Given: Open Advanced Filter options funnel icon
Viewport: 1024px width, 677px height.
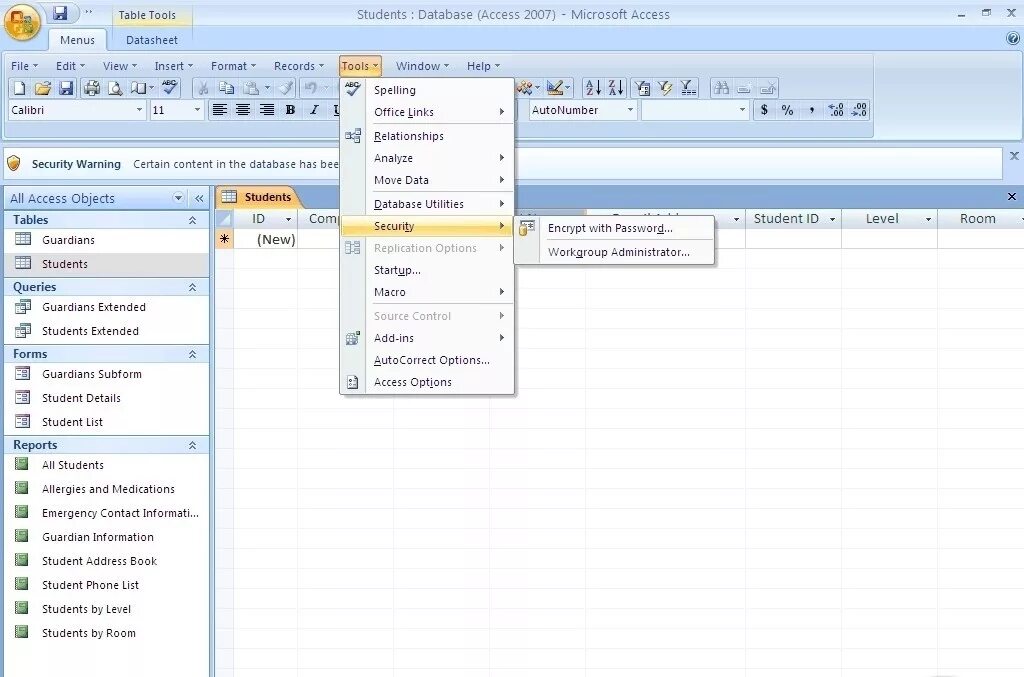Looking at the screenshot, I should 688,88.
